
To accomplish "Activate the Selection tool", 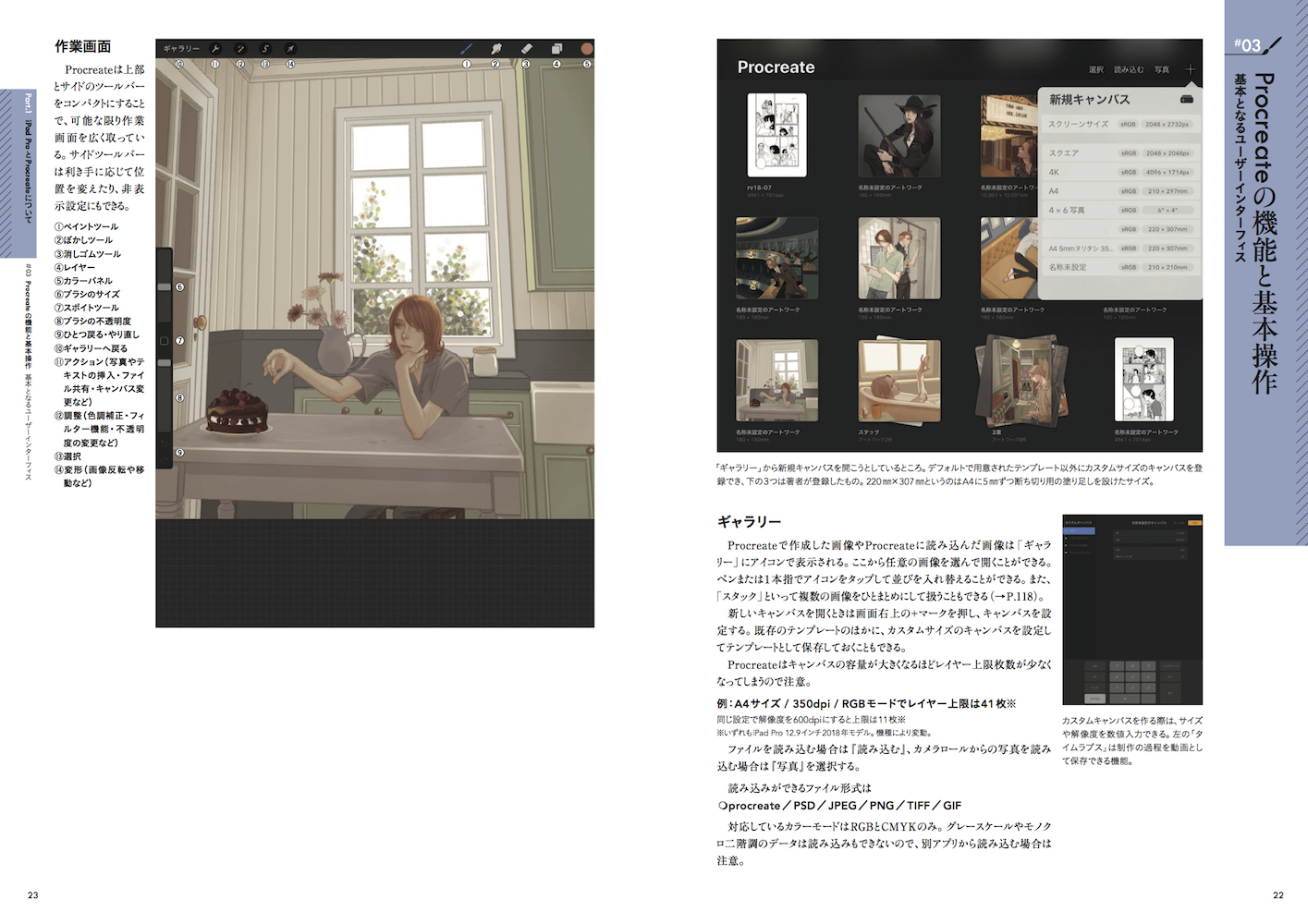I will coord(265,49).
